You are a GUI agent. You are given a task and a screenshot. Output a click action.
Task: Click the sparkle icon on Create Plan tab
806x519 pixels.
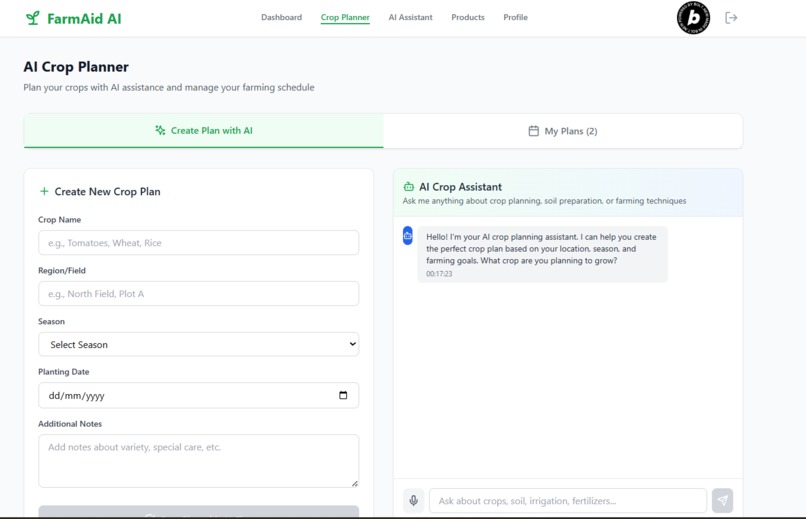[x=160, y=131]
